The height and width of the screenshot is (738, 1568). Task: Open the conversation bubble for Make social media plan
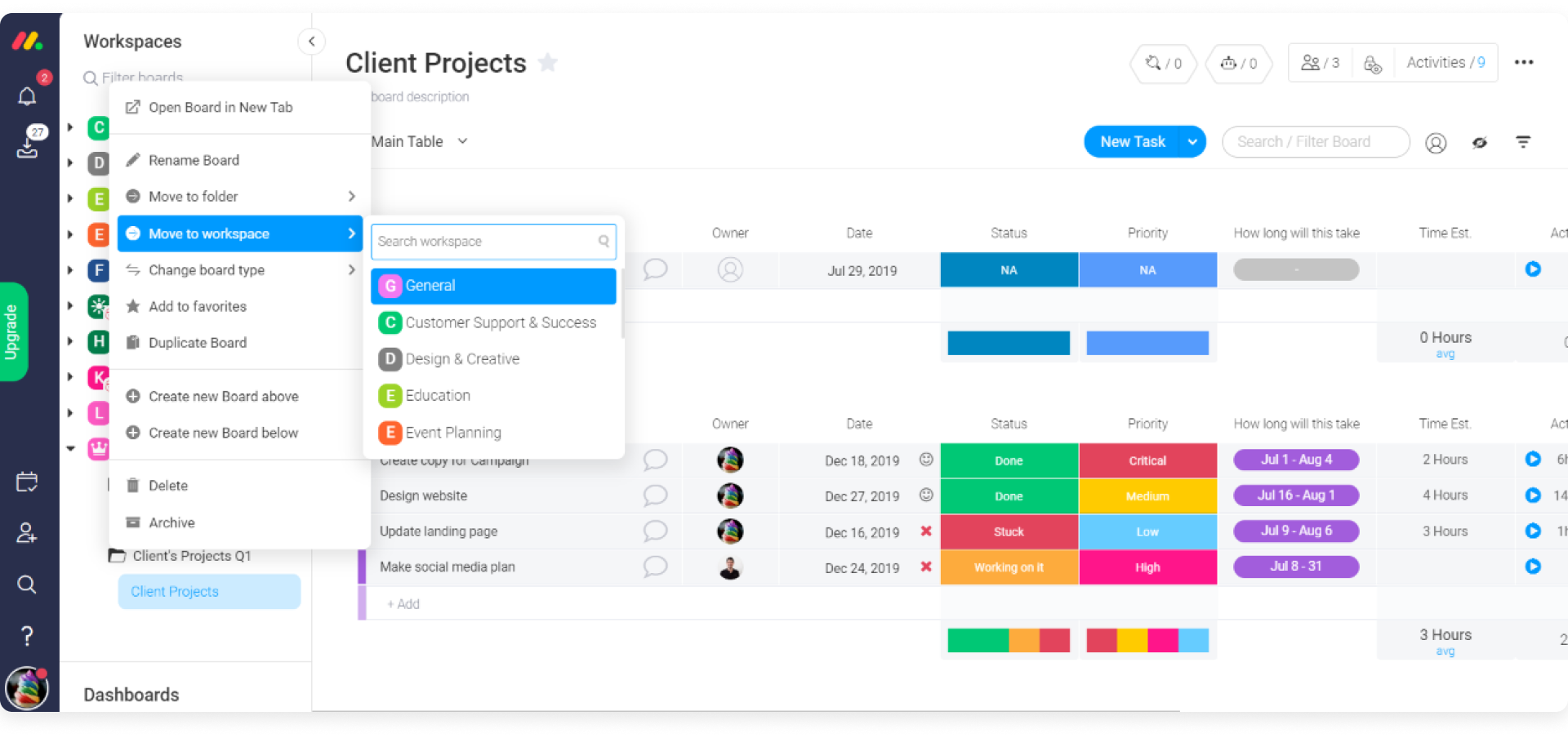pyautogui.click(x=655, y=567)
